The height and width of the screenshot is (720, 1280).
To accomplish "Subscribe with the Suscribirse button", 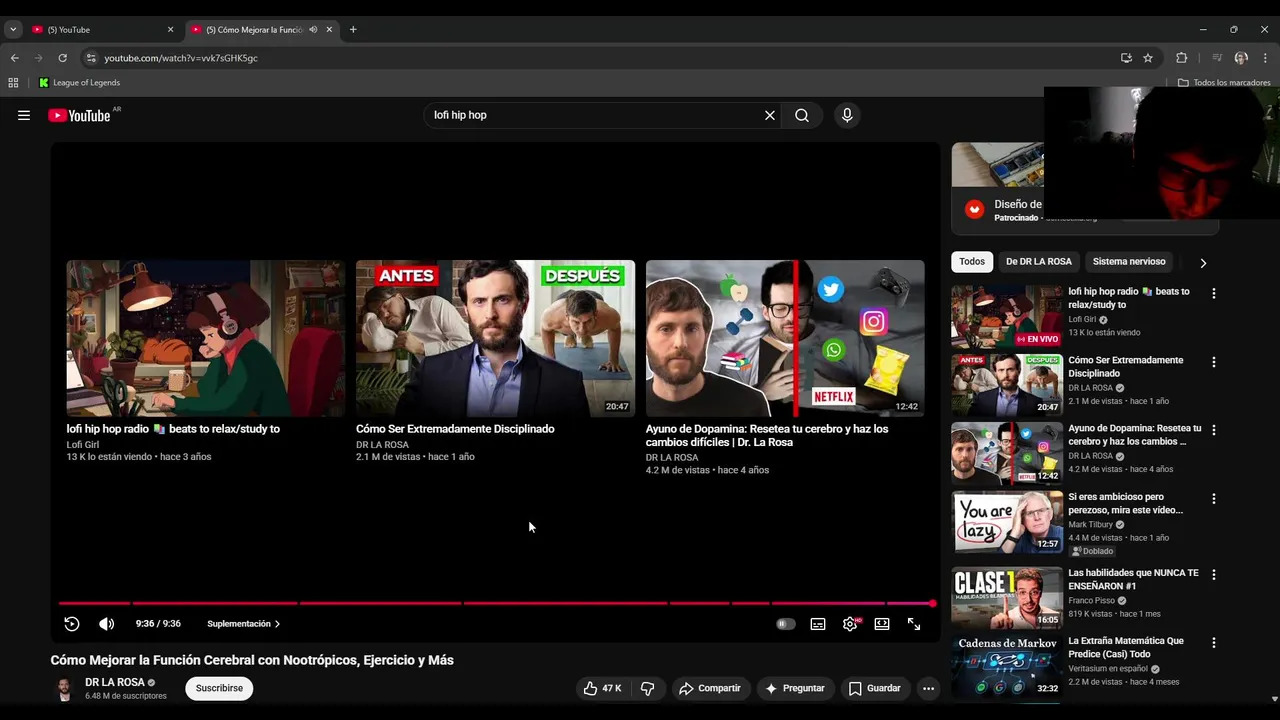I will pyautogui.click(x=219, y=688).
